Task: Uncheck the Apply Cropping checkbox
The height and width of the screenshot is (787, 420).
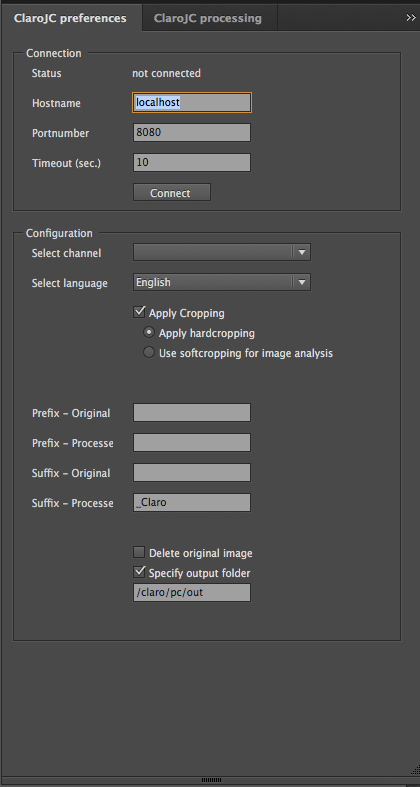Action: coord(139,312)
